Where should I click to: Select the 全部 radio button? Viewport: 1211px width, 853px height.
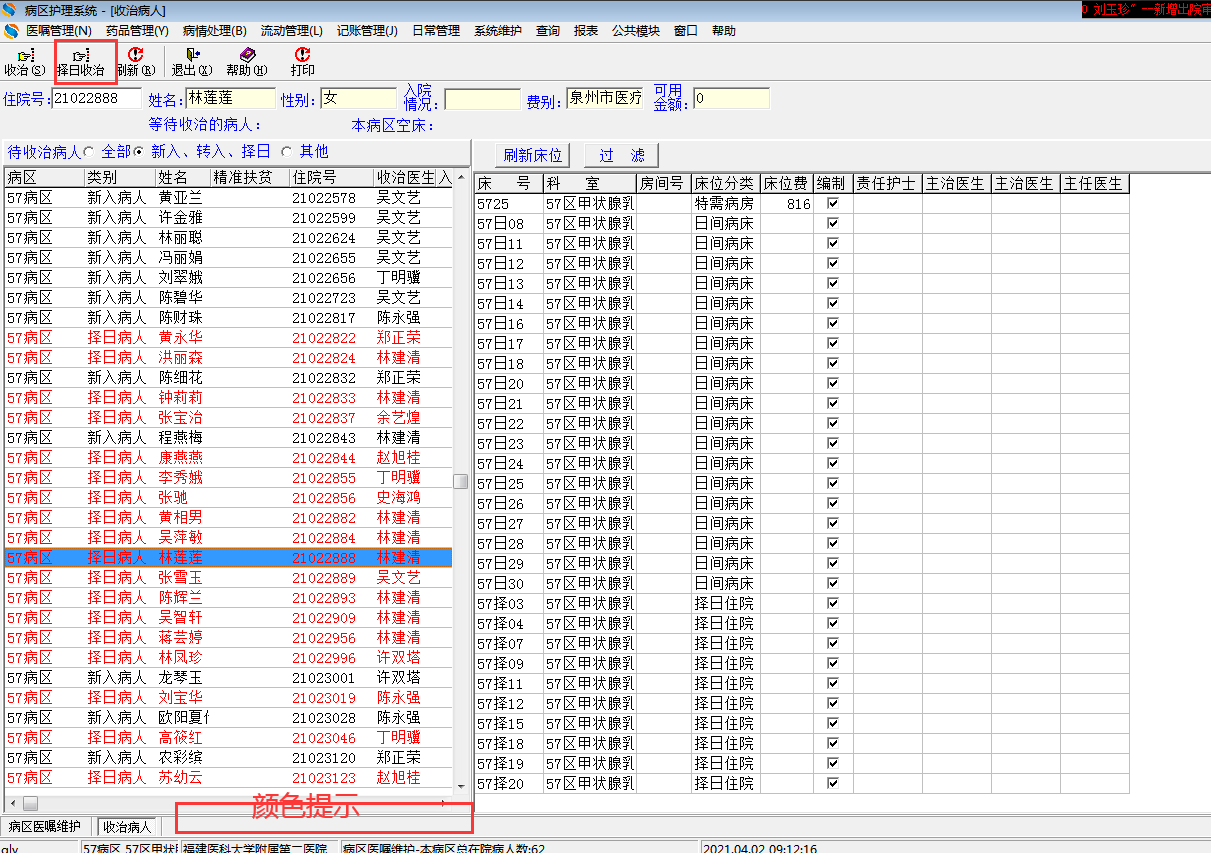pos(89,152)
